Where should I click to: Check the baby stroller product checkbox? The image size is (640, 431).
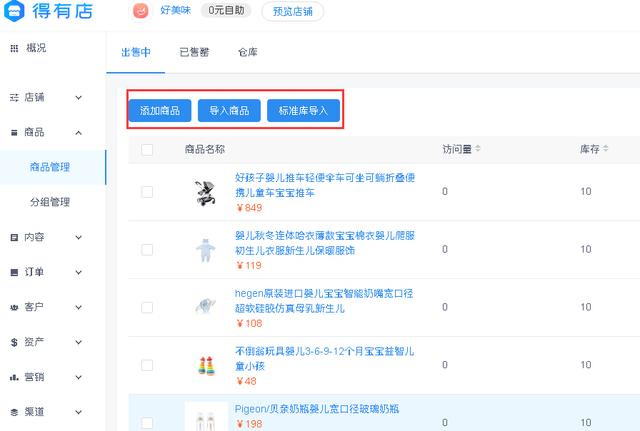pyautogui.click(x=147, y=192)
